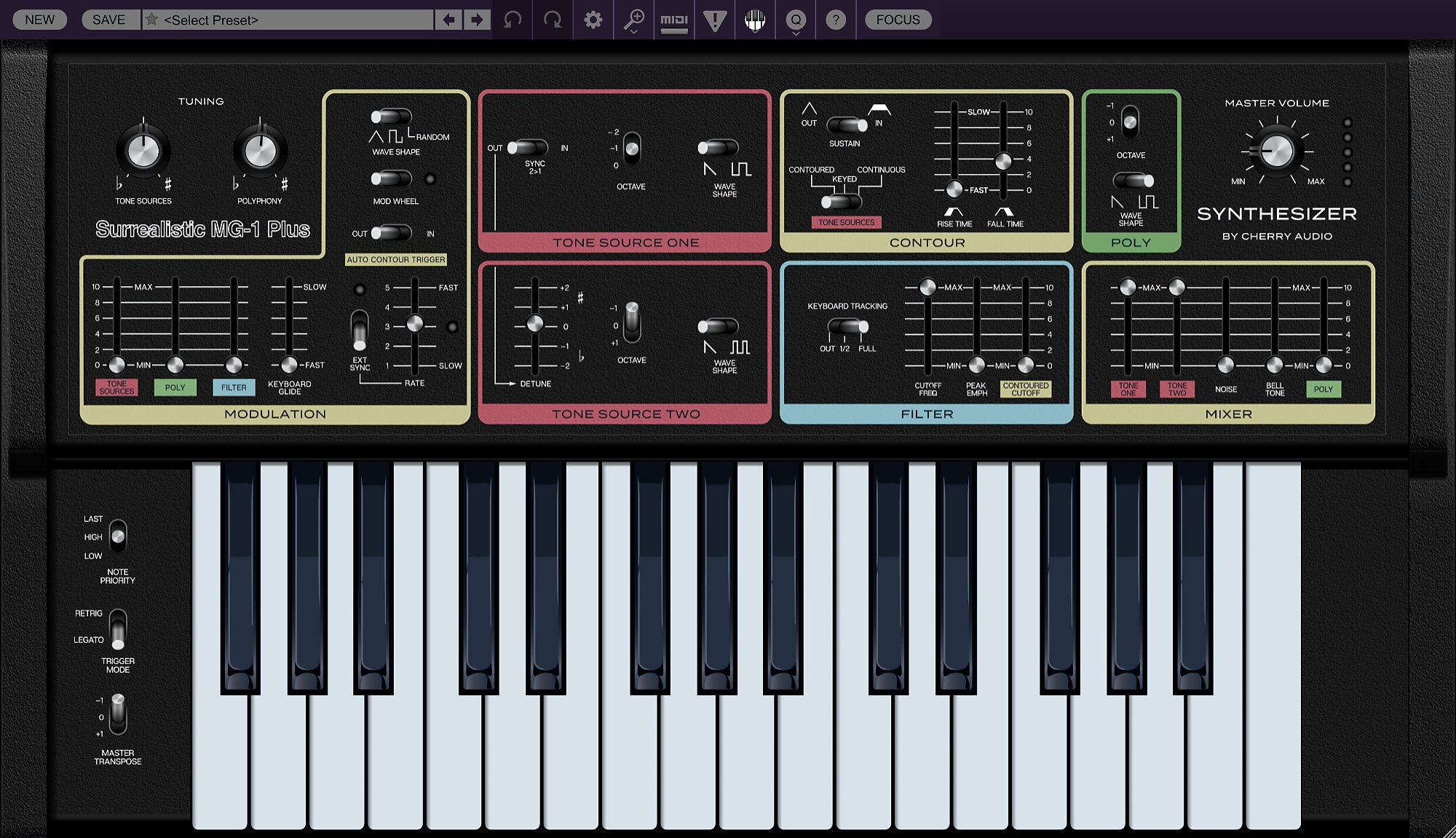This screenshot has width=1456, height=838.
Task: Star the current preset as favorite
Action: (151, 20)
